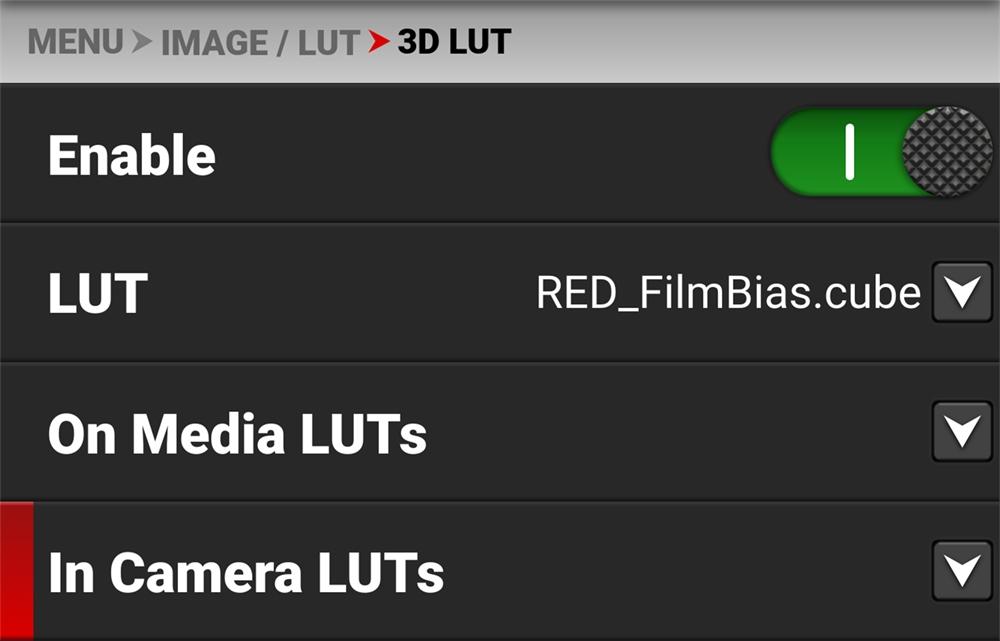This screenshot has height=641, width=1000.
Task: Click the LUT row label
Action: (98, 293)
